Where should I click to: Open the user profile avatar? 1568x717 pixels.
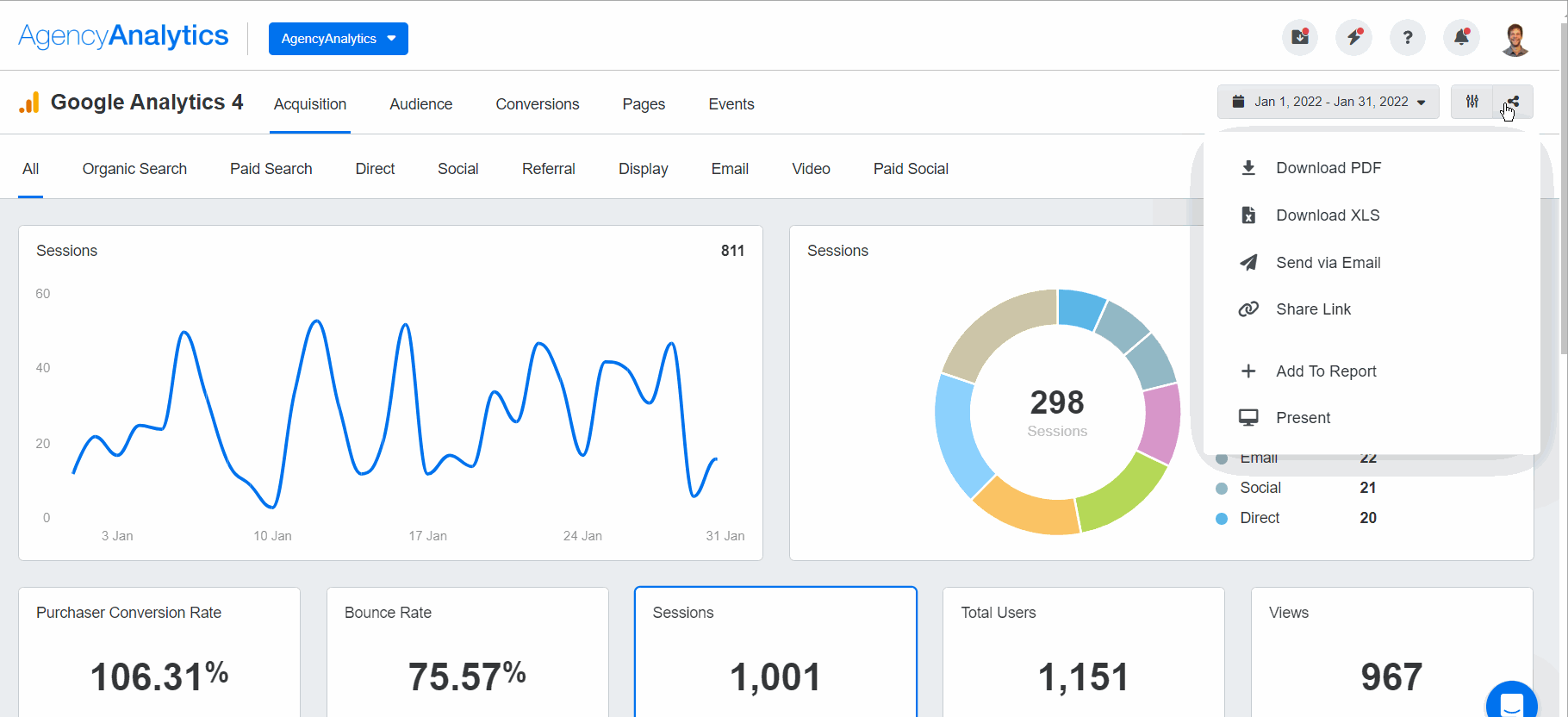coord(1515,39)
